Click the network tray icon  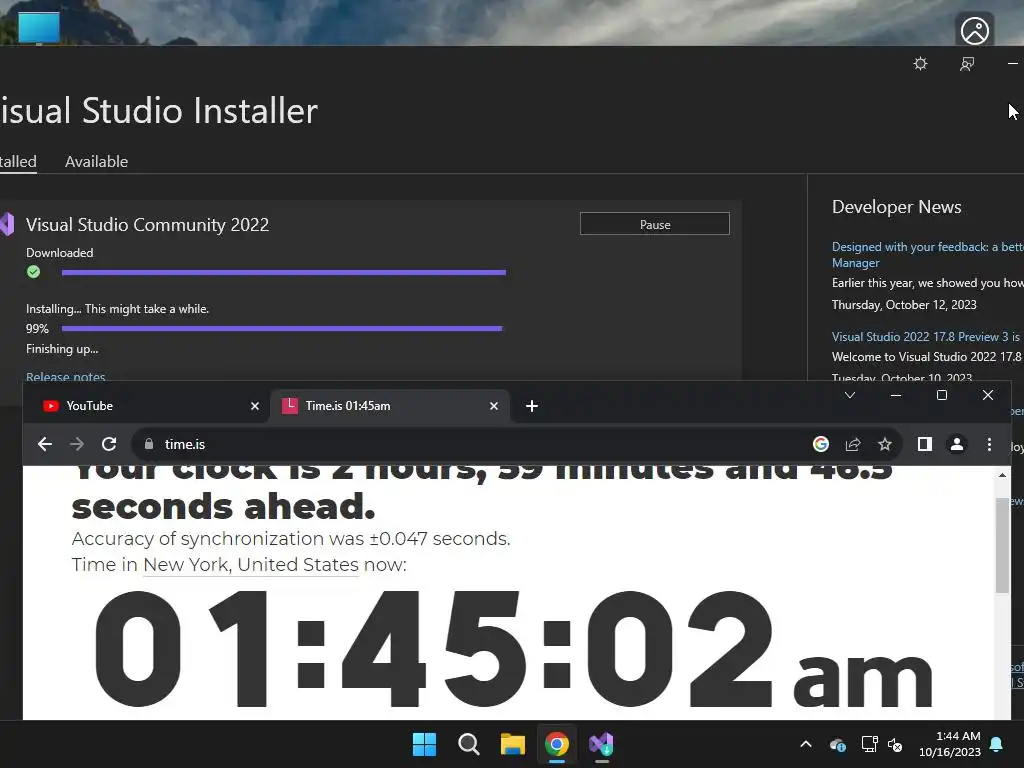coord(869,744)
